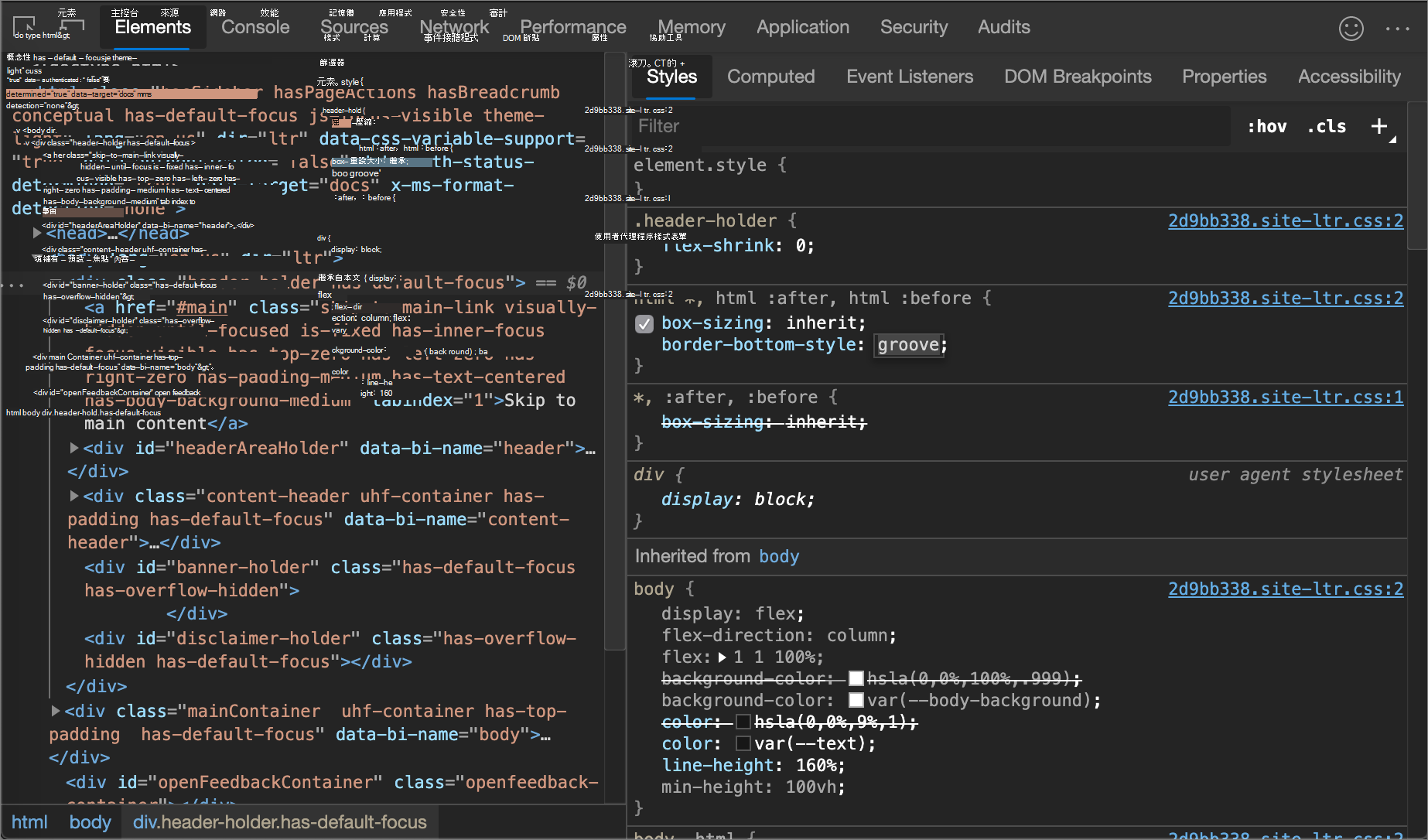Click the DOM tree vertical scrollbar

tap(614, 352)
